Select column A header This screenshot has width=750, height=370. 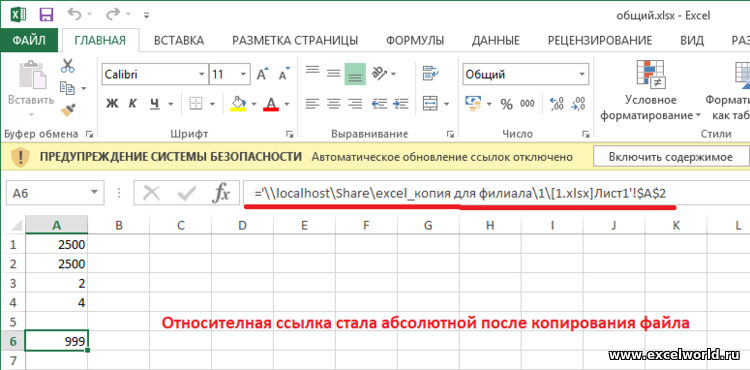click(56, 225)
